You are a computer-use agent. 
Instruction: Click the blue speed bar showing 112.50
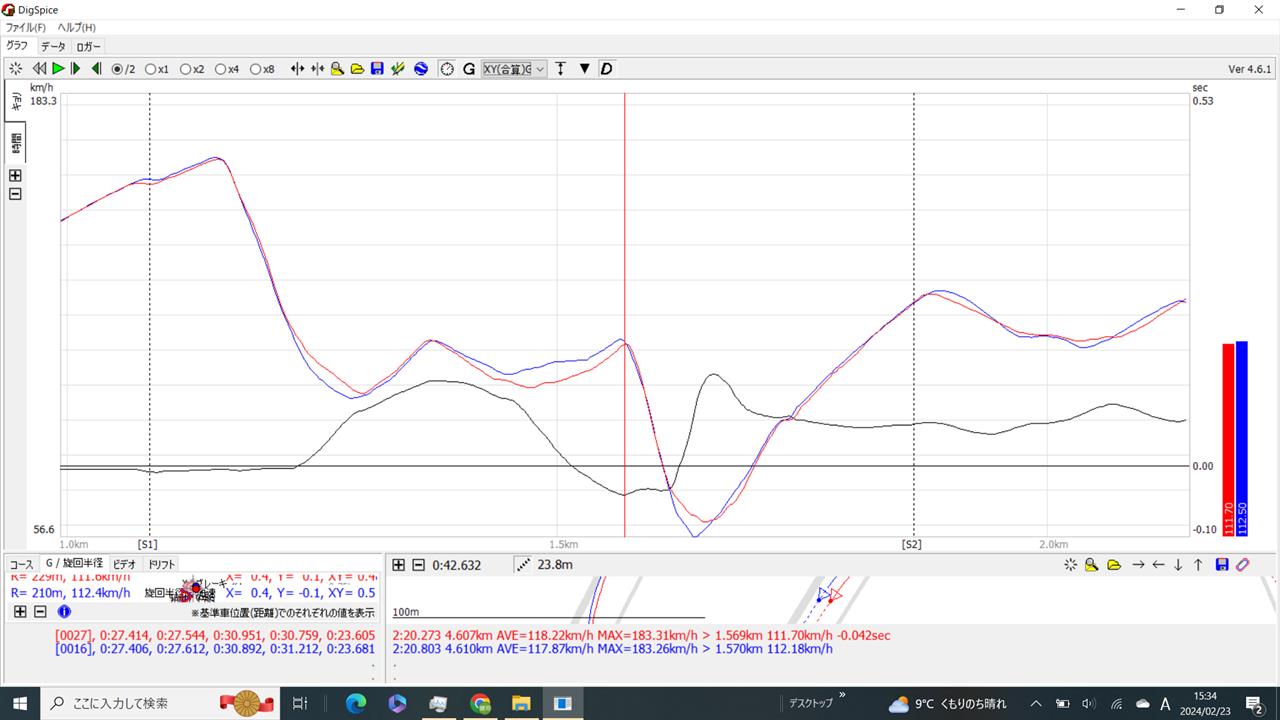tap(1242, 439)
